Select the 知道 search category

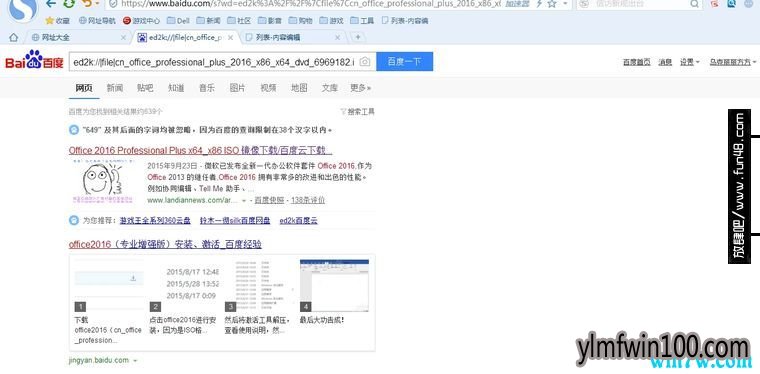(x=176, y=88)
